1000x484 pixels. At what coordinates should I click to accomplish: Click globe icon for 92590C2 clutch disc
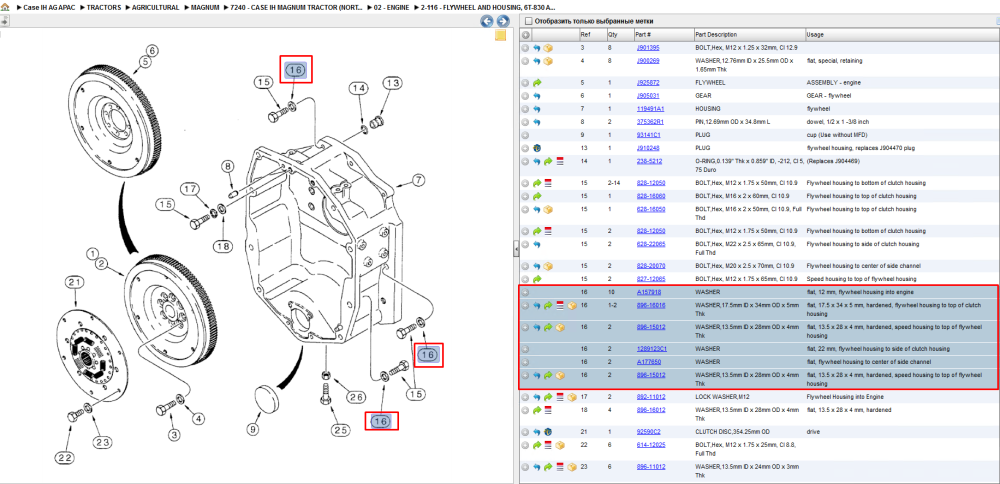point(548,432)
